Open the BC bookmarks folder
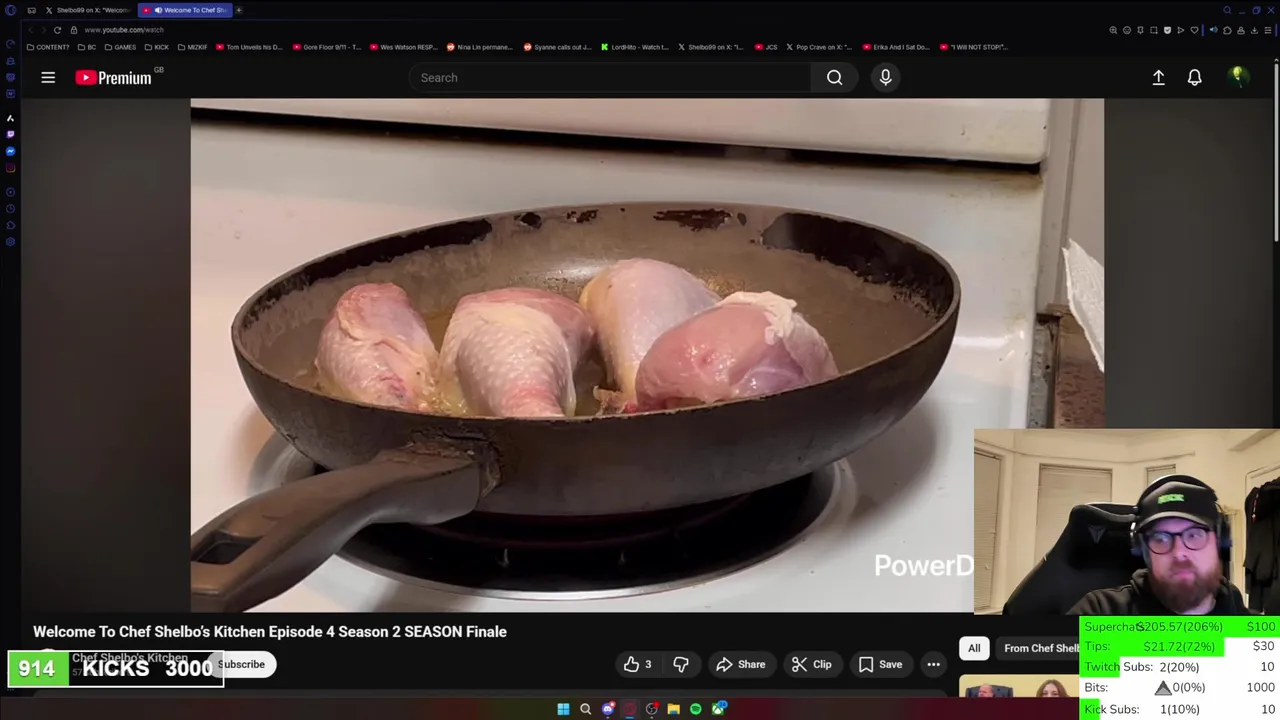 (87, 47)
